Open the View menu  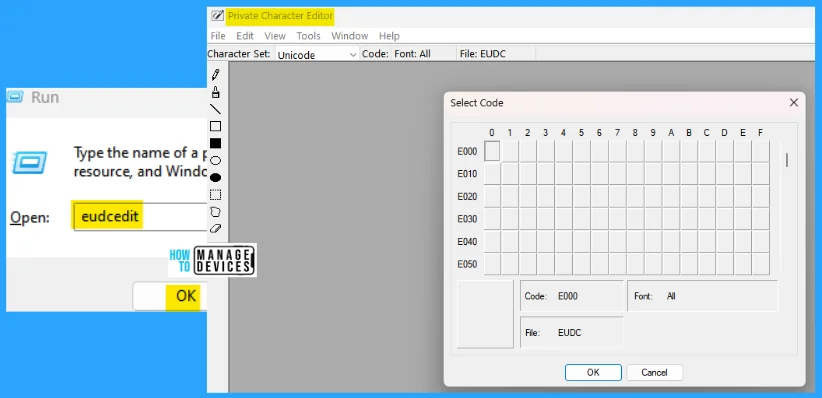[x=275, y=36]
